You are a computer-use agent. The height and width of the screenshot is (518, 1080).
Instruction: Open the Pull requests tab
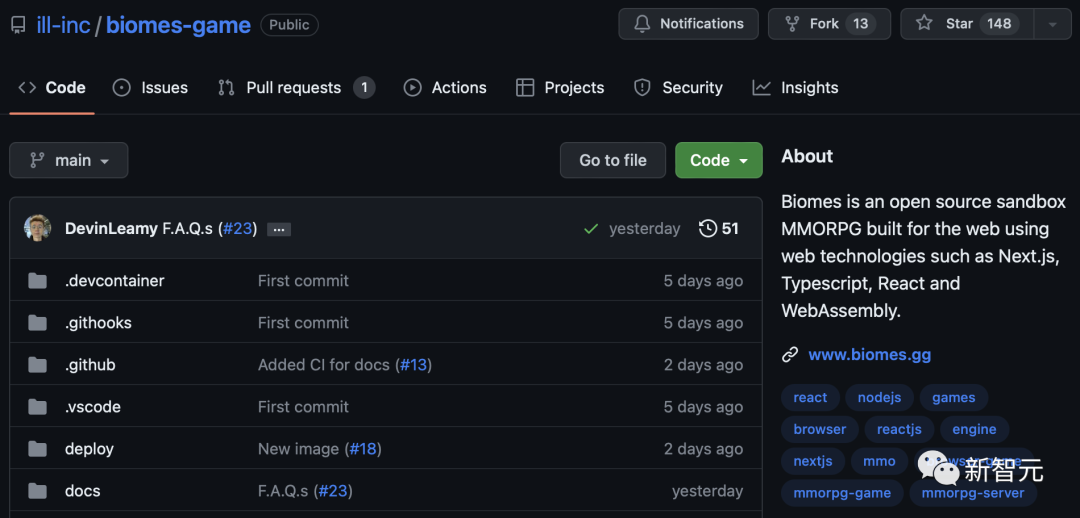coord(295,88)
